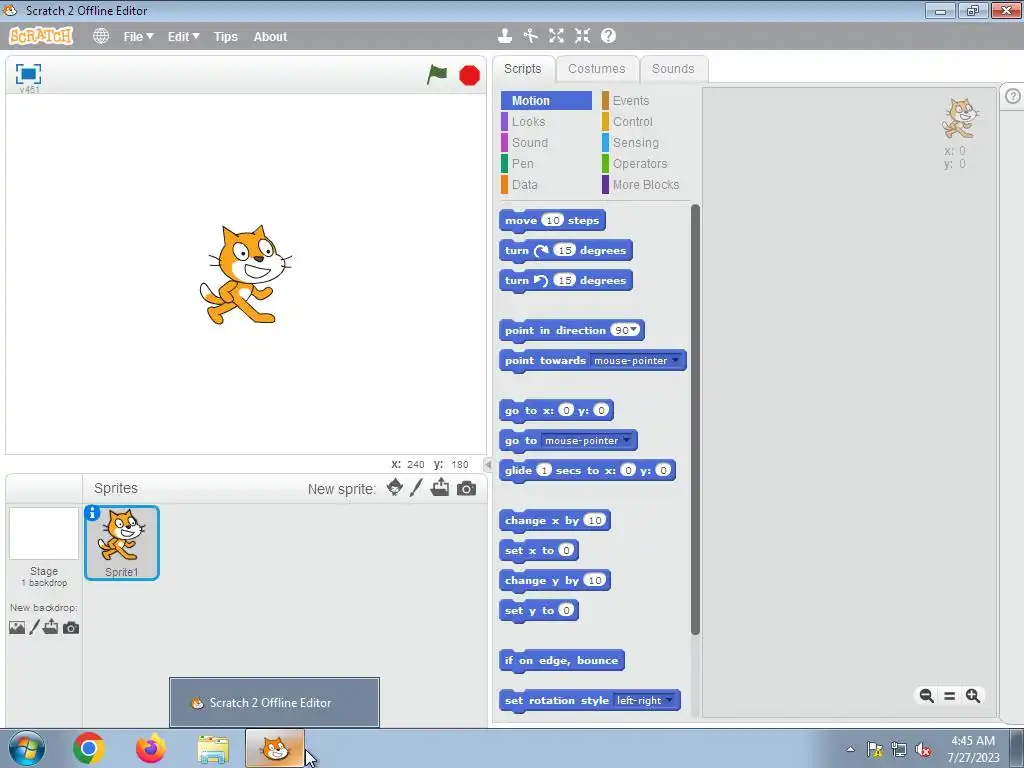Reset scripts area zoom
Image resolution: width=1024 pixels, height=768 pixels.
pos(950,696)
